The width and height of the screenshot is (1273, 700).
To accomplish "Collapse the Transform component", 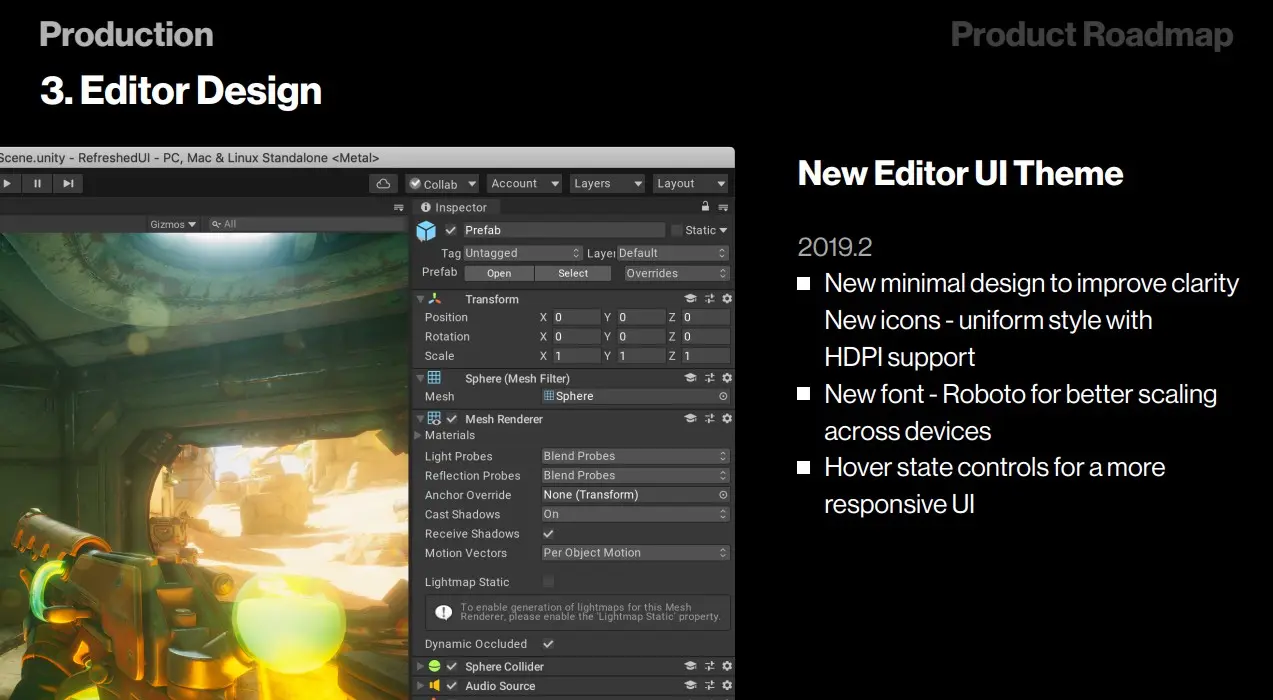I will pyautogui.click(x=420, y=299).
